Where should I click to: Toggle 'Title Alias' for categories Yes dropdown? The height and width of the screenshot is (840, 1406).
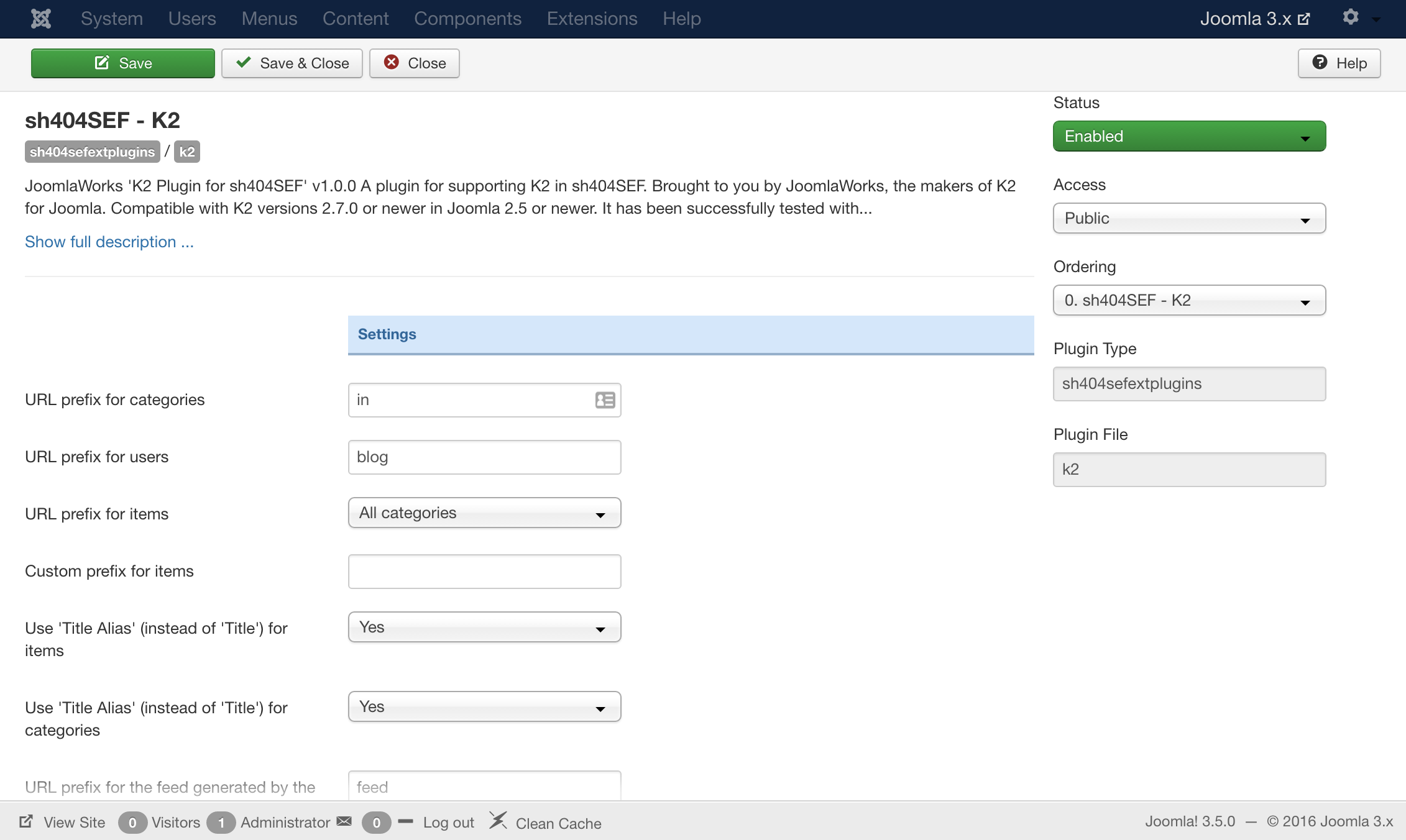(483, 707)
